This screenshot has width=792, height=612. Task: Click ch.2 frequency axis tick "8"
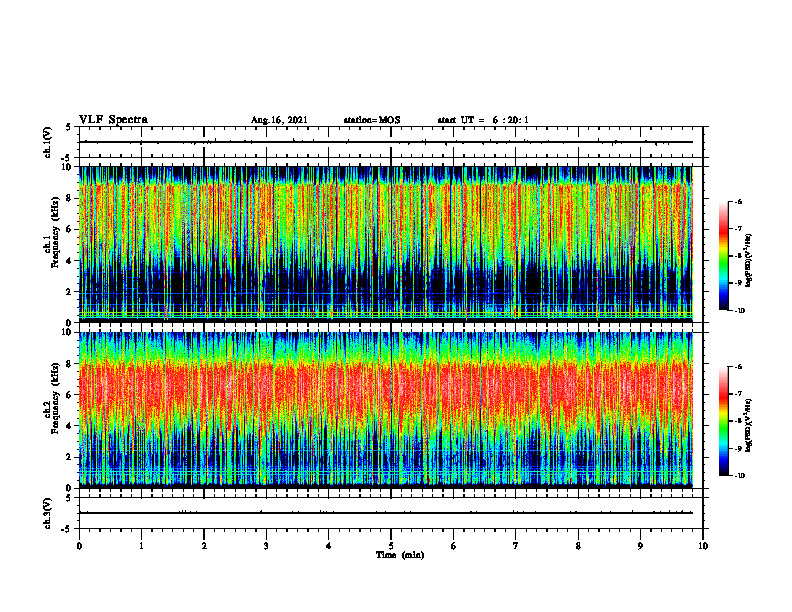pos(70,364)
